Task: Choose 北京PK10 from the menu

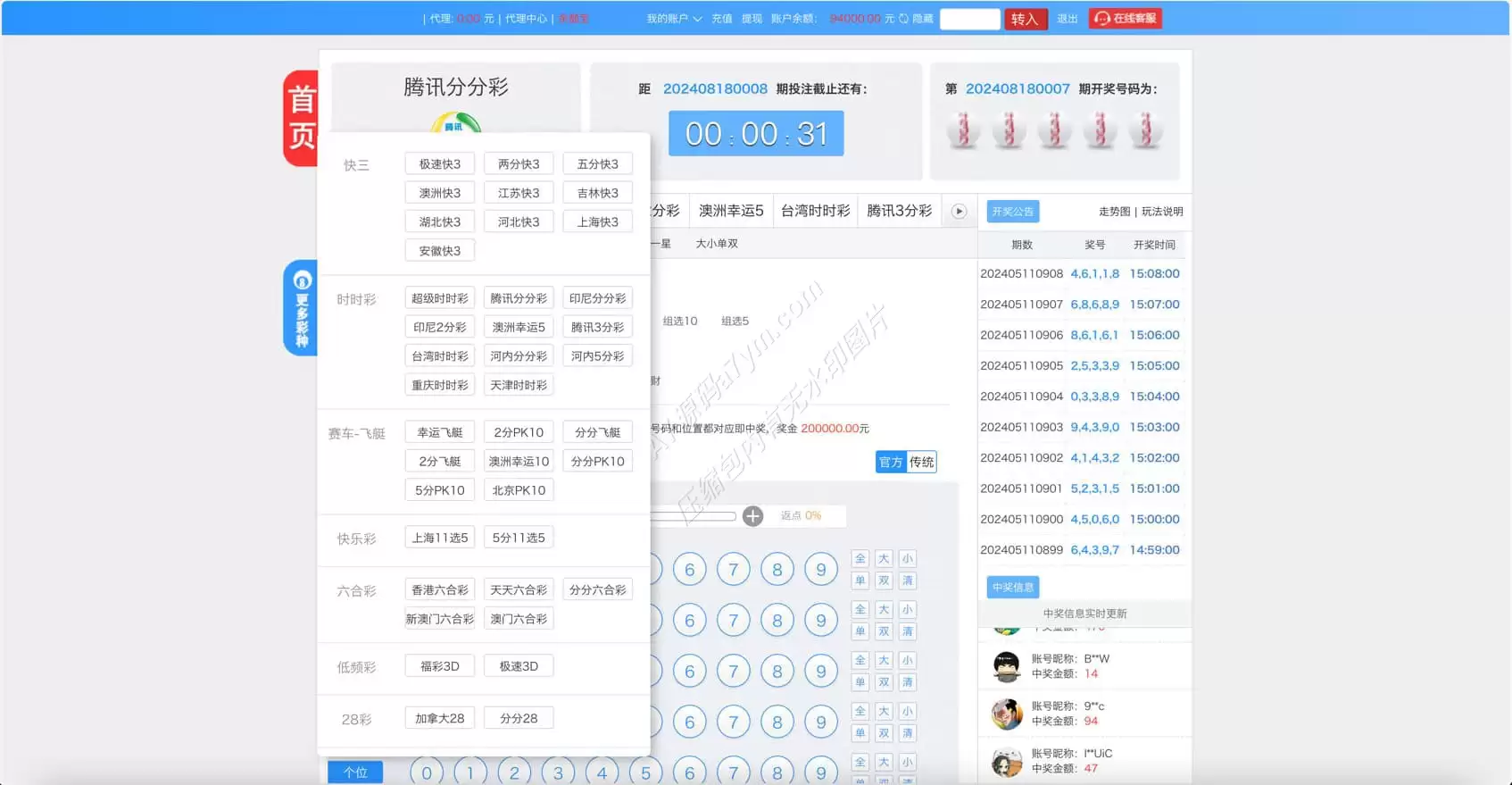Action: tap(519, 490)
